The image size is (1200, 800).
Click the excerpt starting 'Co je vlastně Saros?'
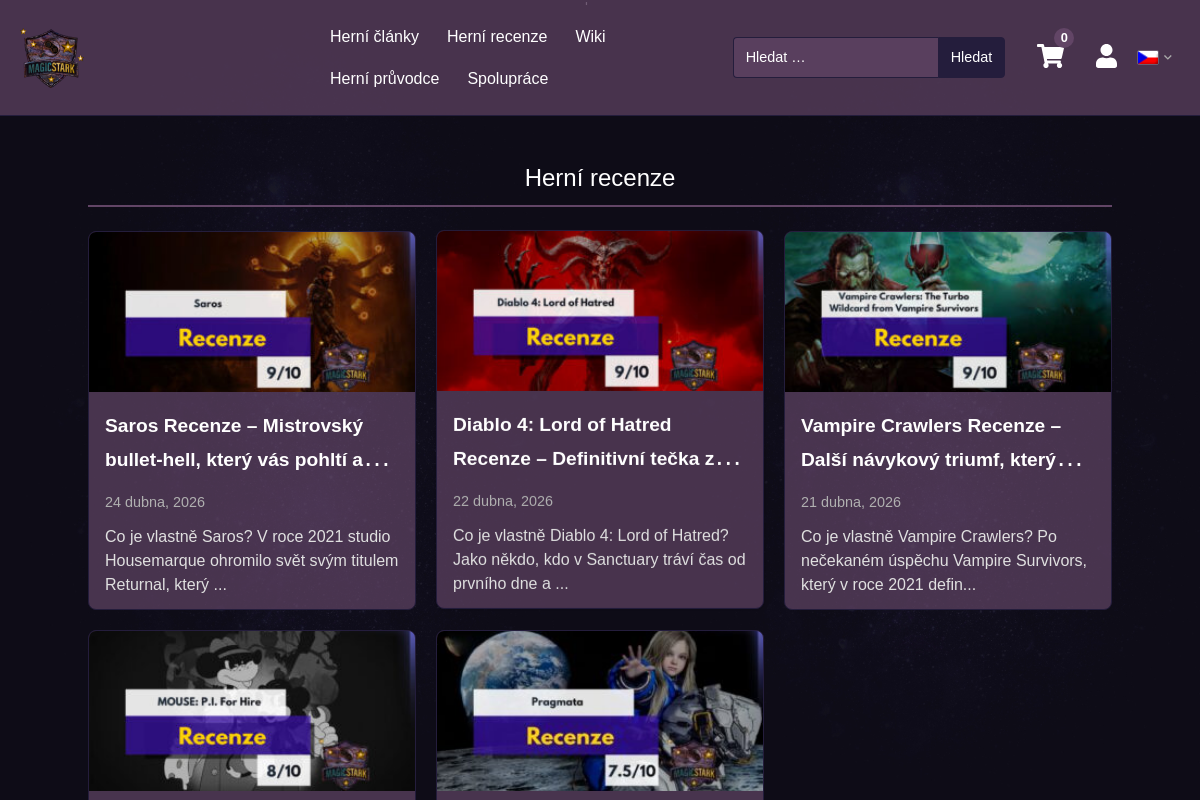252,560
